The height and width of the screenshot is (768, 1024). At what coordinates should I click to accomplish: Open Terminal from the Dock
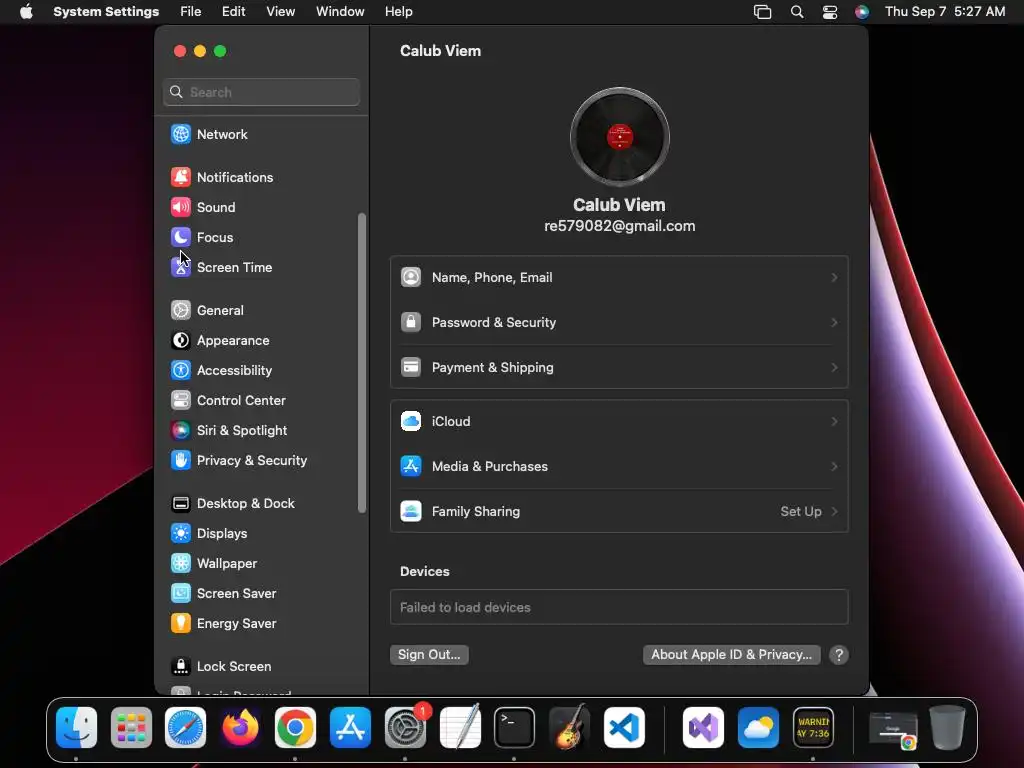click(x=514, y=727)
